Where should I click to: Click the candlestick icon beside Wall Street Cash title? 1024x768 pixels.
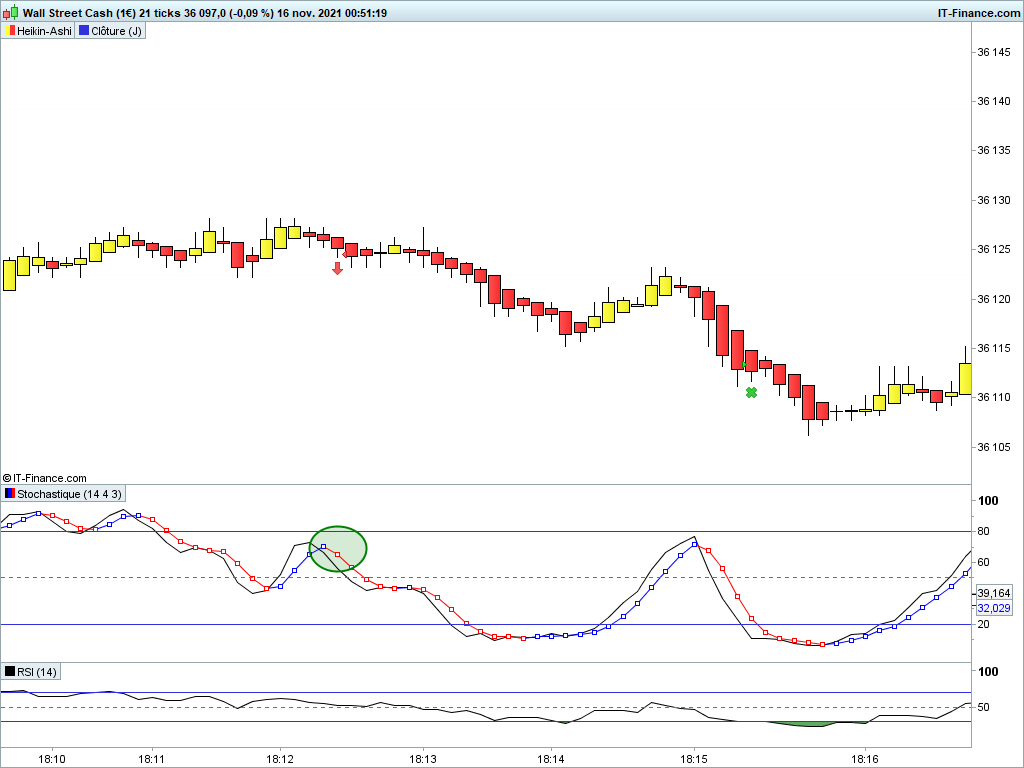click(x=10, y=12)
